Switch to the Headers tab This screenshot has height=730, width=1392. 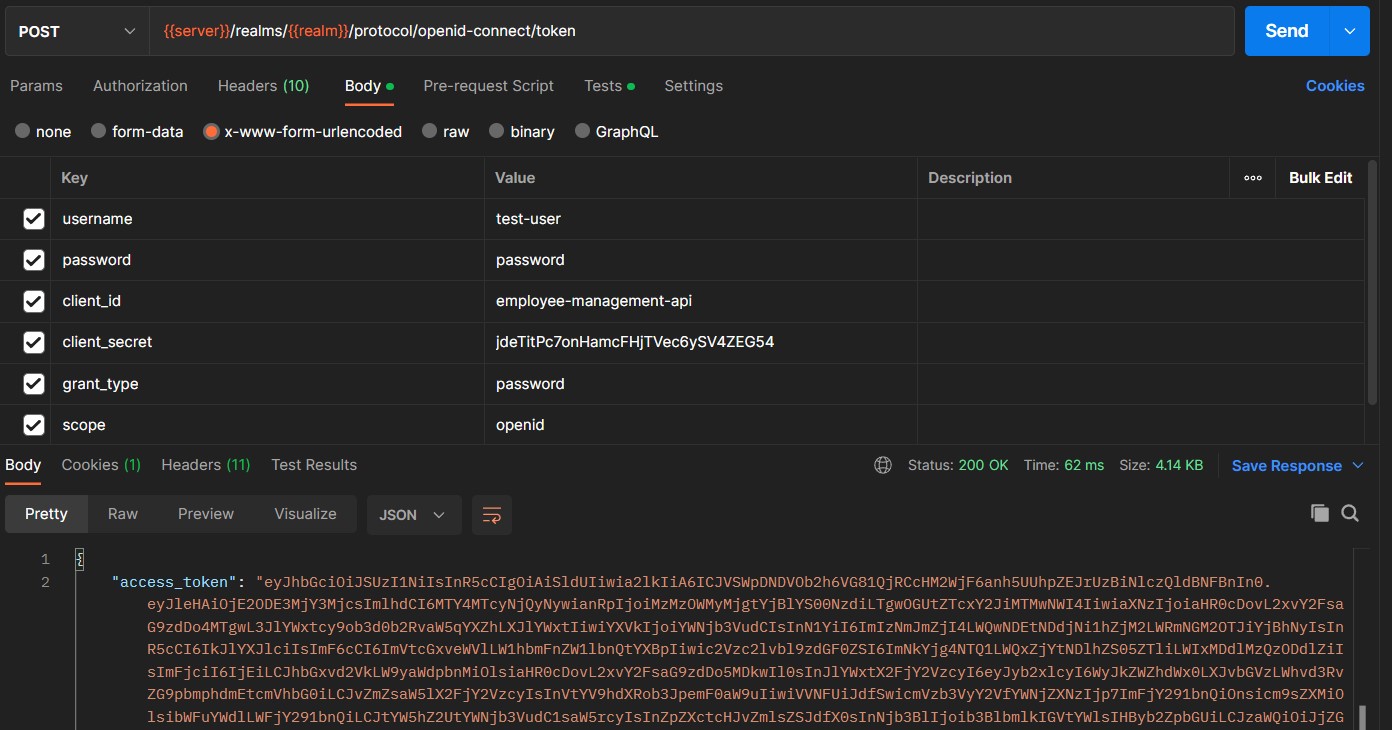(x=263, y=86)
